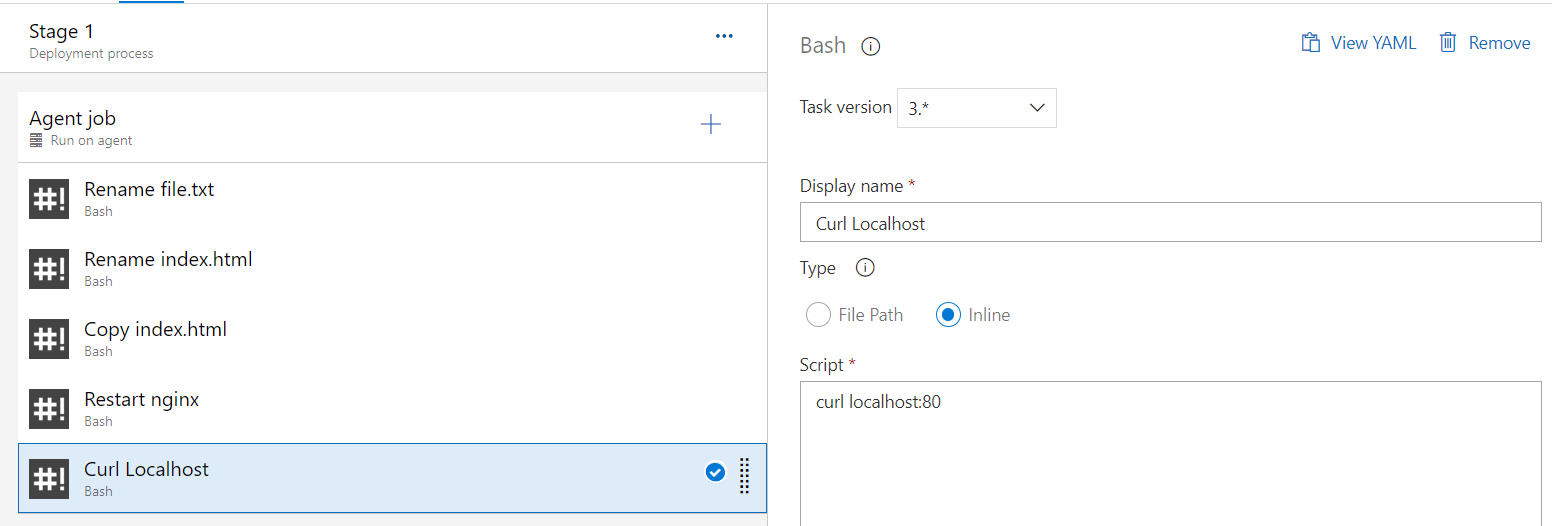The height and width of the screenshot is (526, 1552).
Task: Click the plus icon to add a task
Action: (x=711, y=124)
